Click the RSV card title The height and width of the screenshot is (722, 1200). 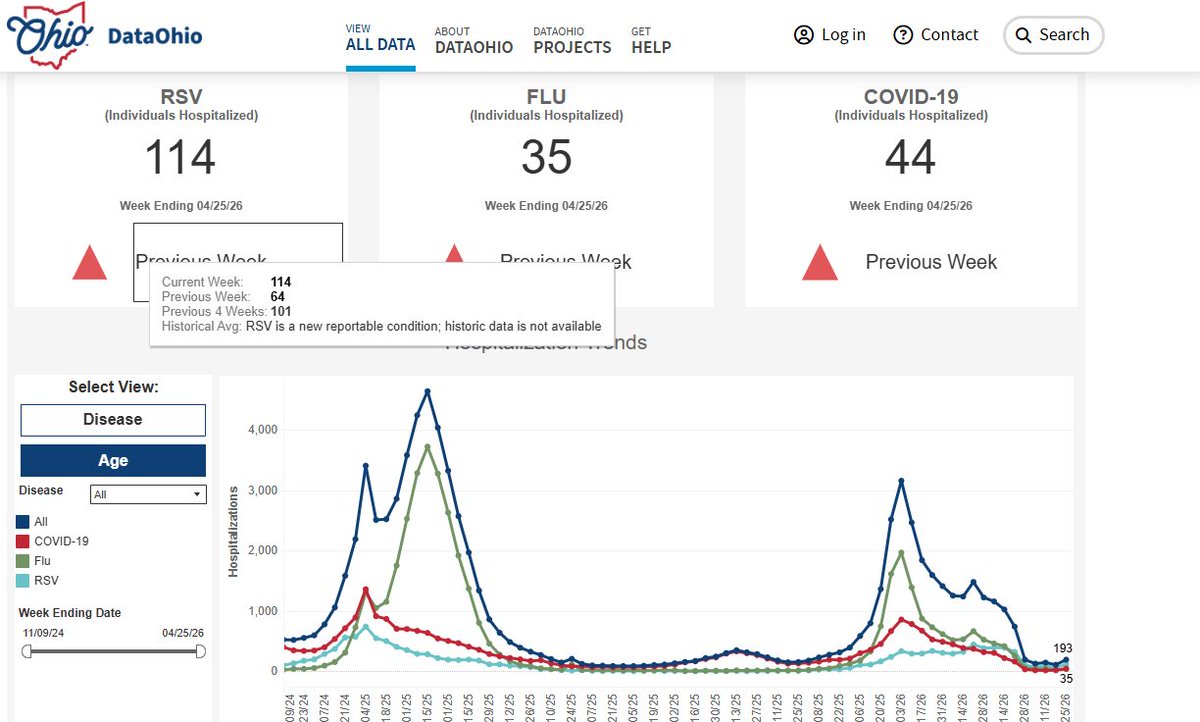click(x=181, y=97)
